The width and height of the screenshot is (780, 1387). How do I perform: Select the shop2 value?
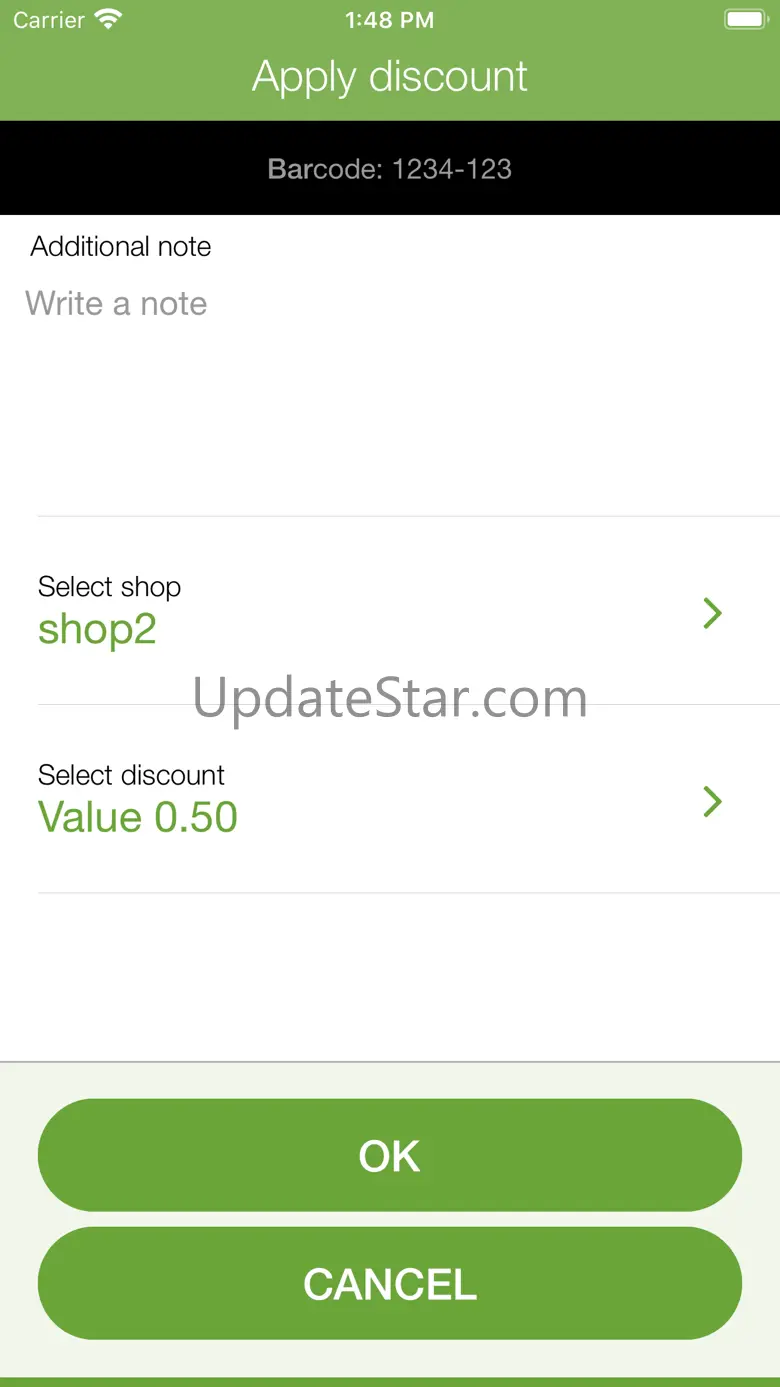tap(97, 630)
